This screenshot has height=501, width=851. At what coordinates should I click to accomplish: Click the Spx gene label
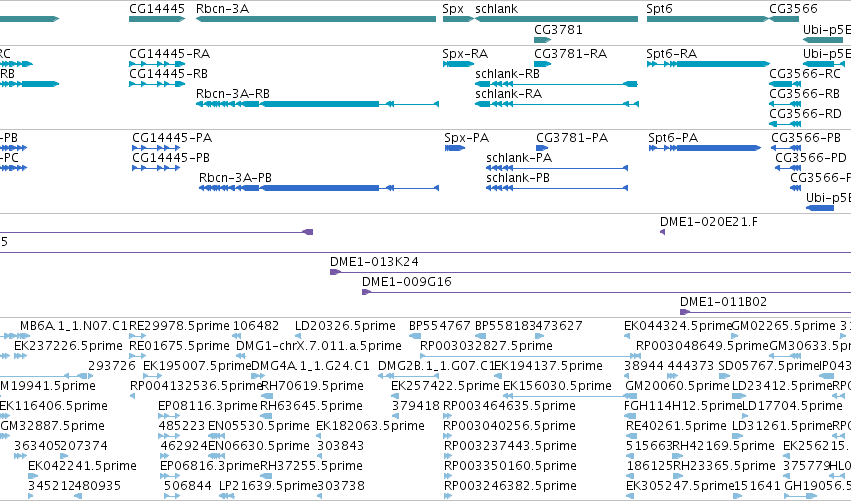pyautogui.click(x=453, y=9)
